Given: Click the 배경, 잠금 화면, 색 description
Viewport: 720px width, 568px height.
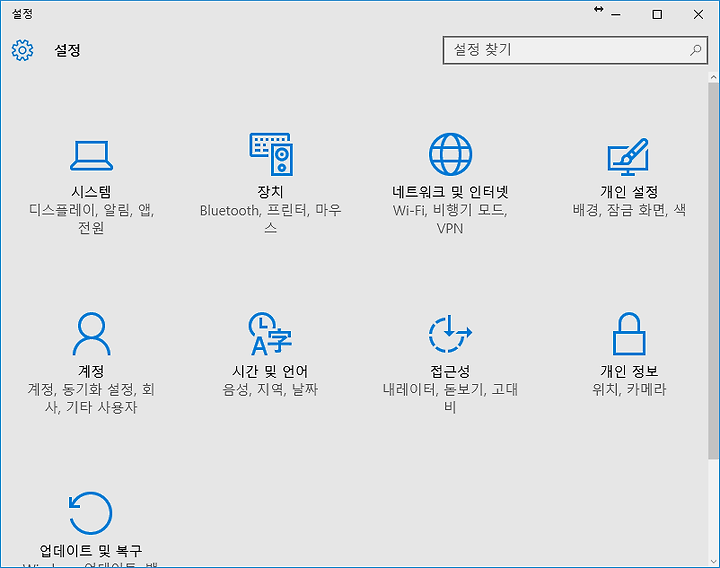Looking at the screenshot, I should (629, 210).
